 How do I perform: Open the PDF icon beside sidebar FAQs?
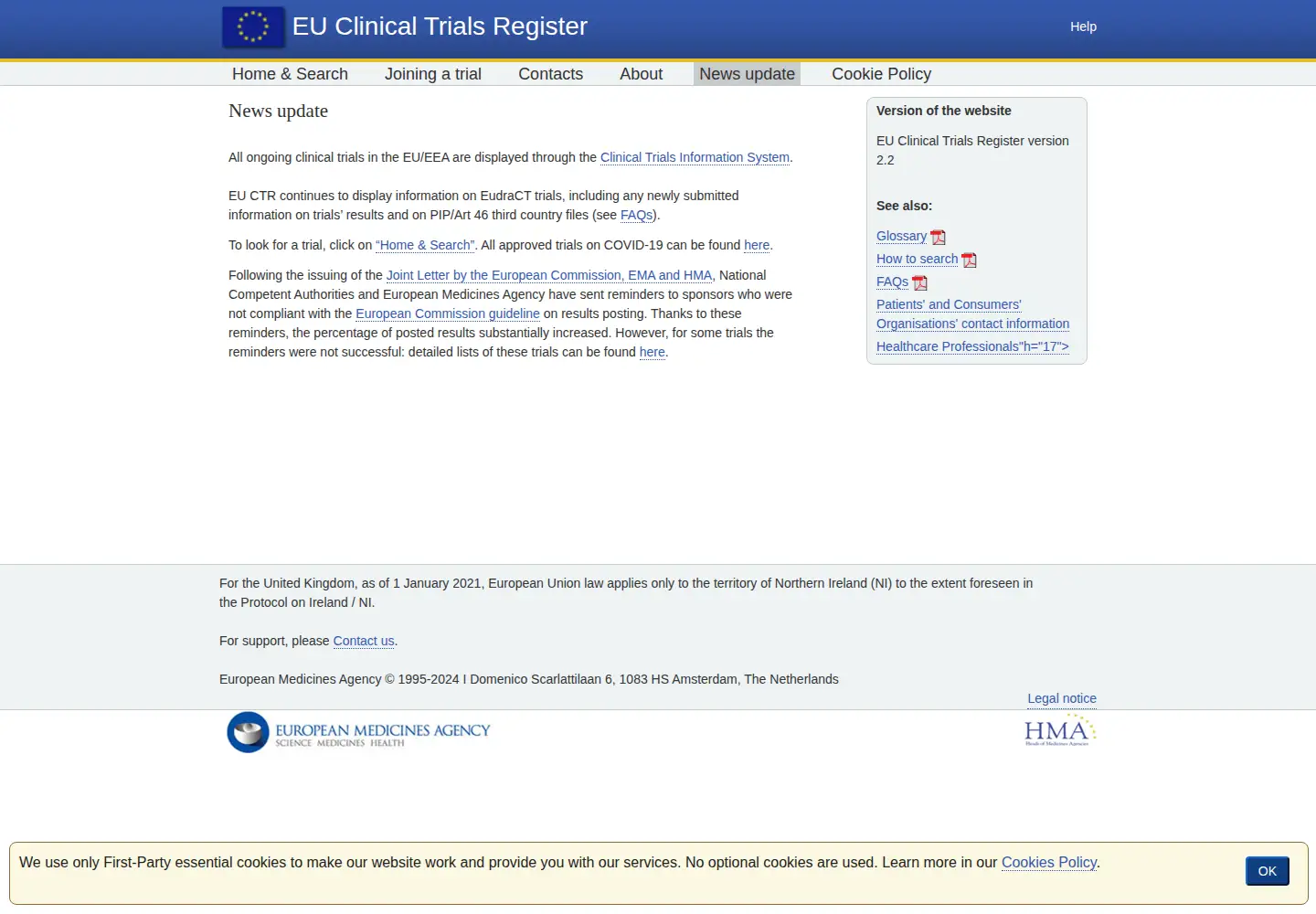point(920,283)
